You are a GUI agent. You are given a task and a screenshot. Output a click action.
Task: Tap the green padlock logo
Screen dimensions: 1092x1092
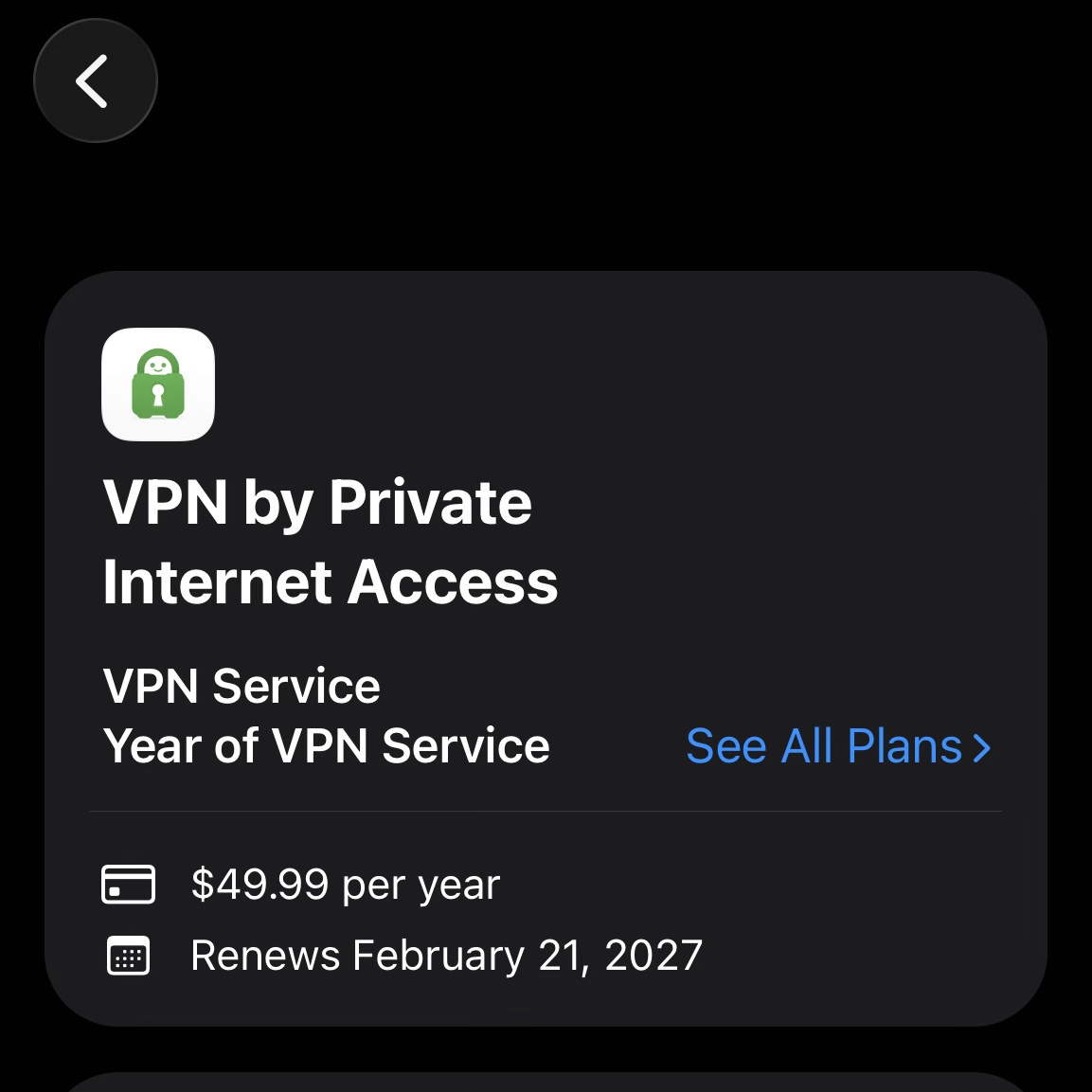(158, 386)
